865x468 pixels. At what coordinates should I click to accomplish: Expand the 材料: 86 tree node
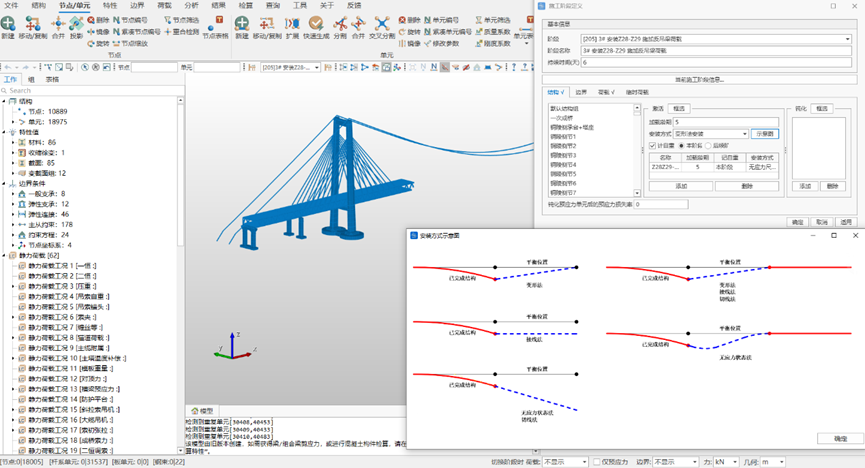[x=13, y=143]
